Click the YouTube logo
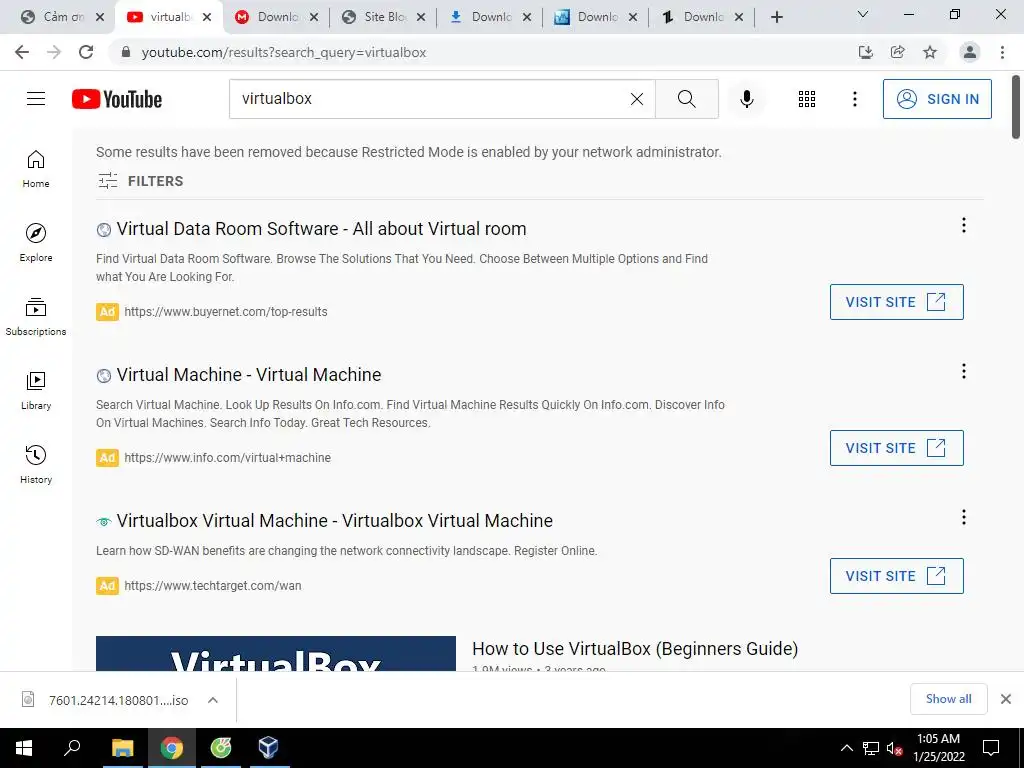The image size is (1024, 768). tap(117, 99)
